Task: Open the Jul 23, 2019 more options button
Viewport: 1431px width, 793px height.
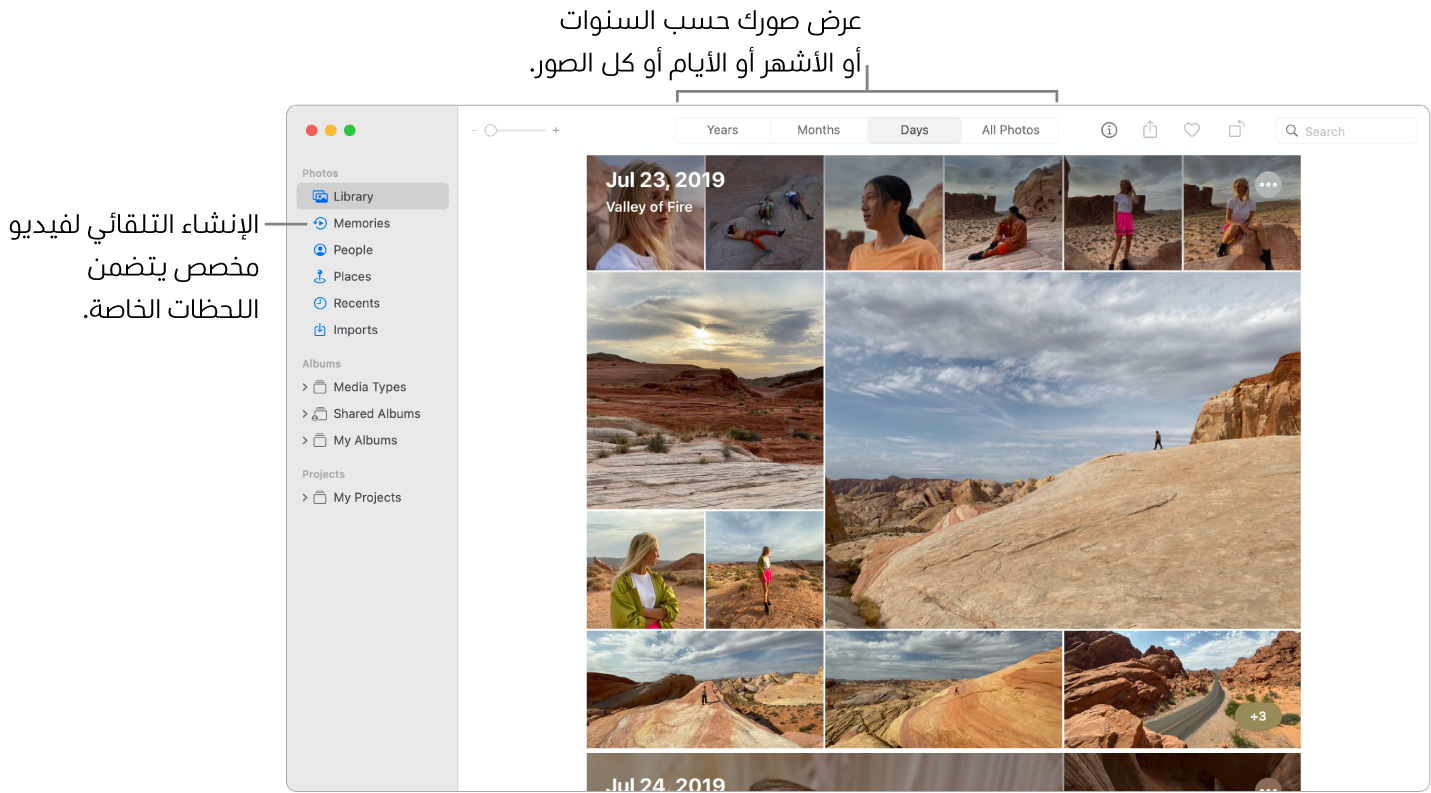Action: point(1268,185)
